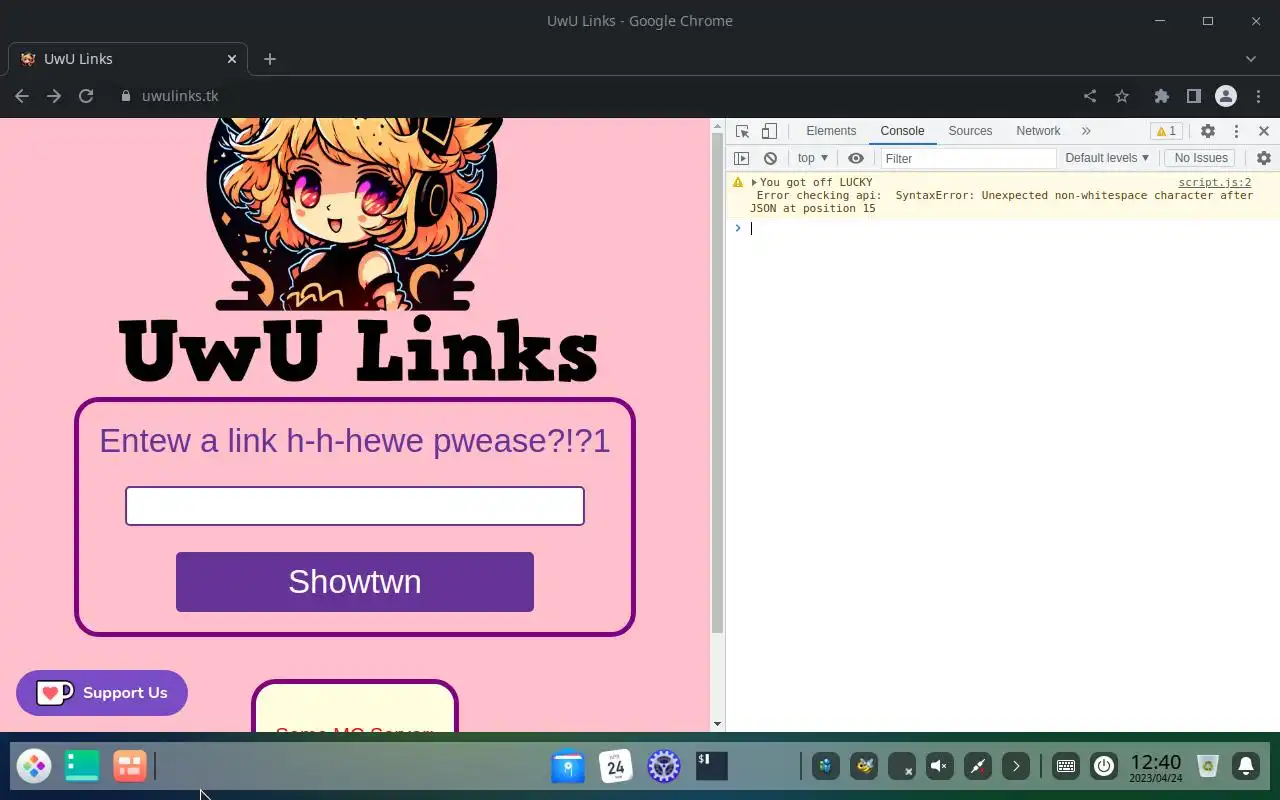Open the terminal dock icon
This screenshot has width=1280, height=800.
pyautogui.click(x=712, y=767)
